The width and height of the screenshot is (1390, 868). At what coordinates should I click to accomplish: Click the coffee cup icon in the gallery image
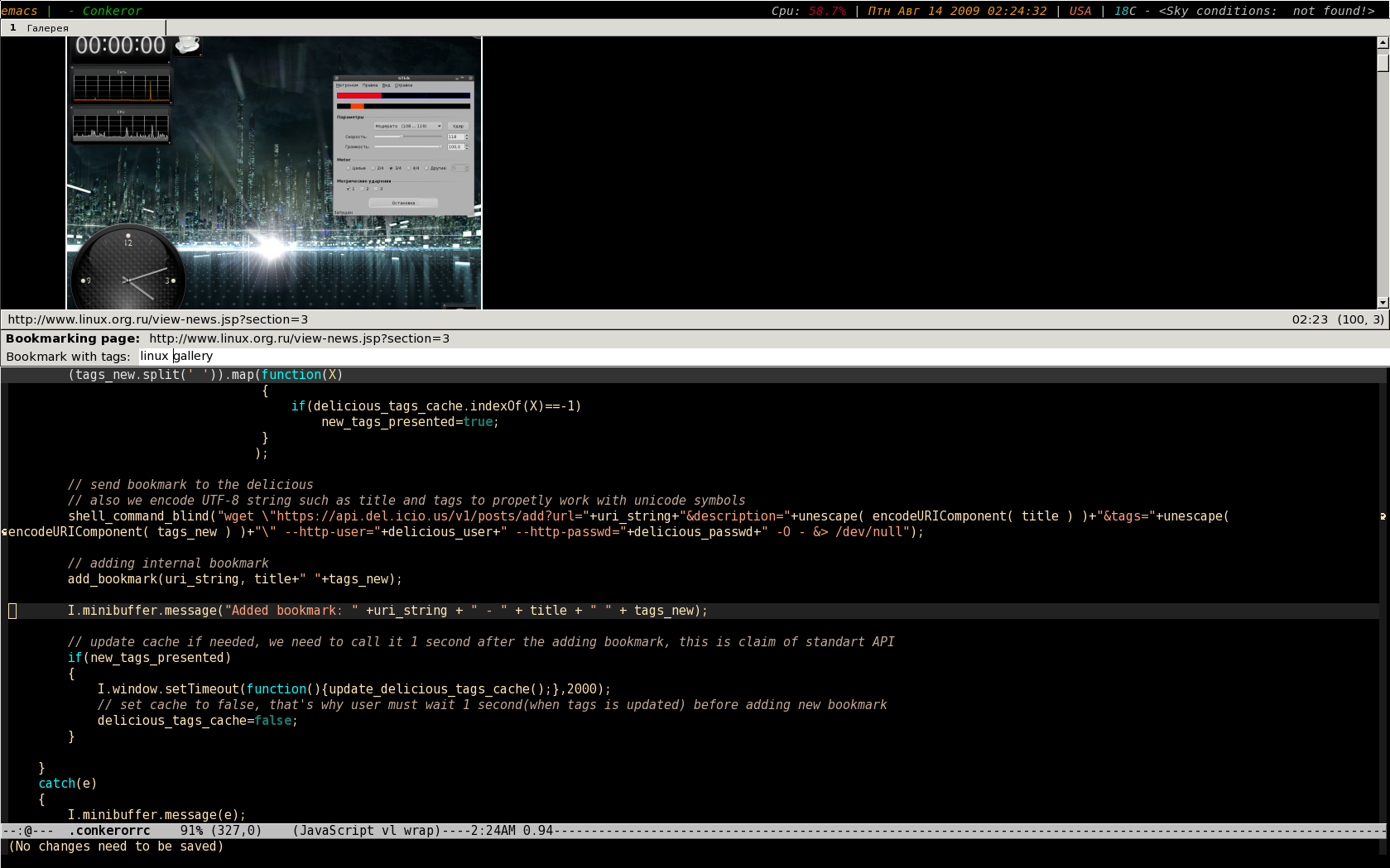(x=188, y=45)
